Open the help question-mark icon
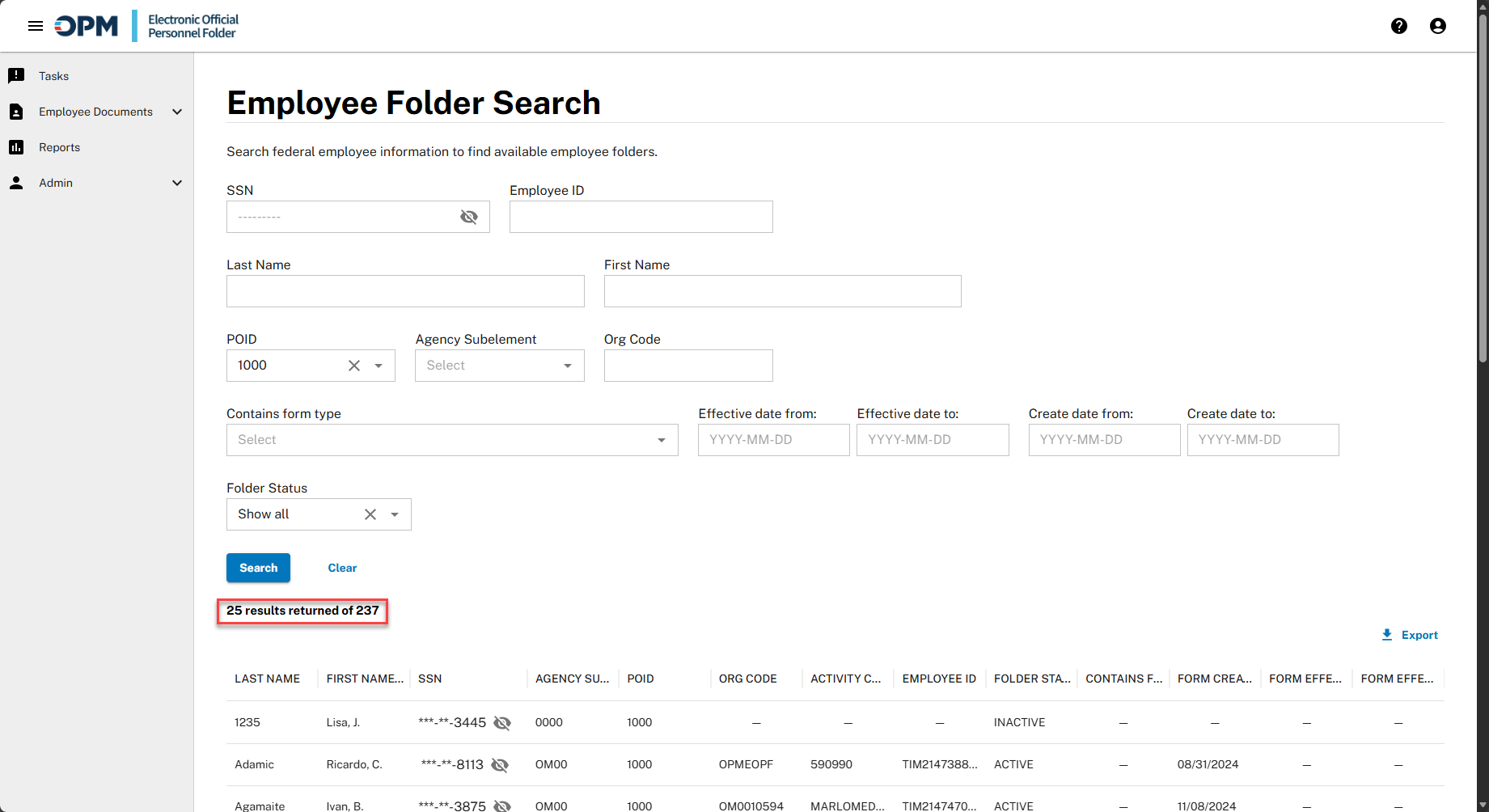The width and height of the screenshot is (1489, 812). [x=1399, y=26]
